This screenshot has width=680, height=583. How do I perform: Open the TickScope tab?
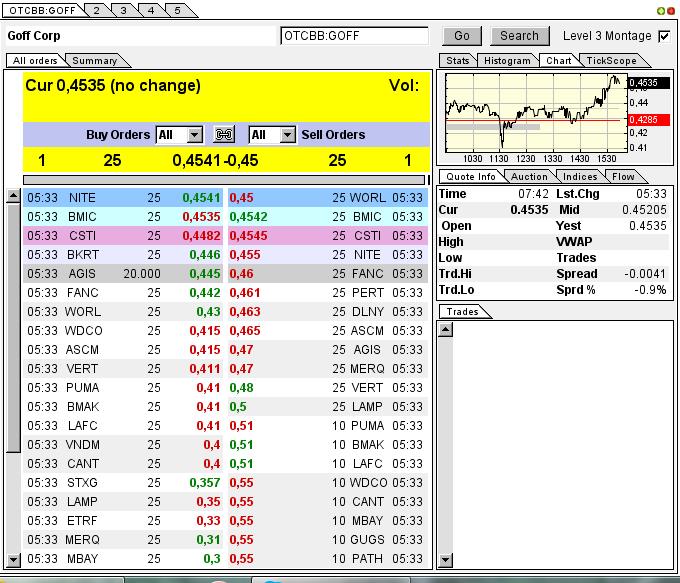[611, 60]
